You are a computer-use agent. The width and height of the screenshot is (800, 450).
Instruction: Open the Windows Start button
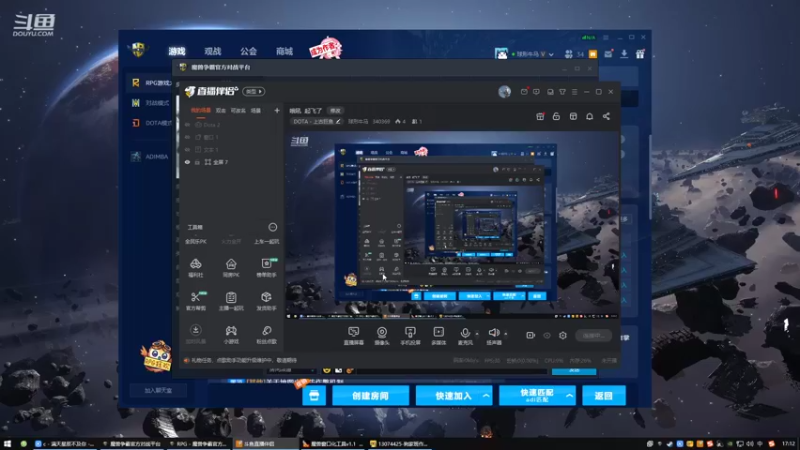tap(7, 444)
